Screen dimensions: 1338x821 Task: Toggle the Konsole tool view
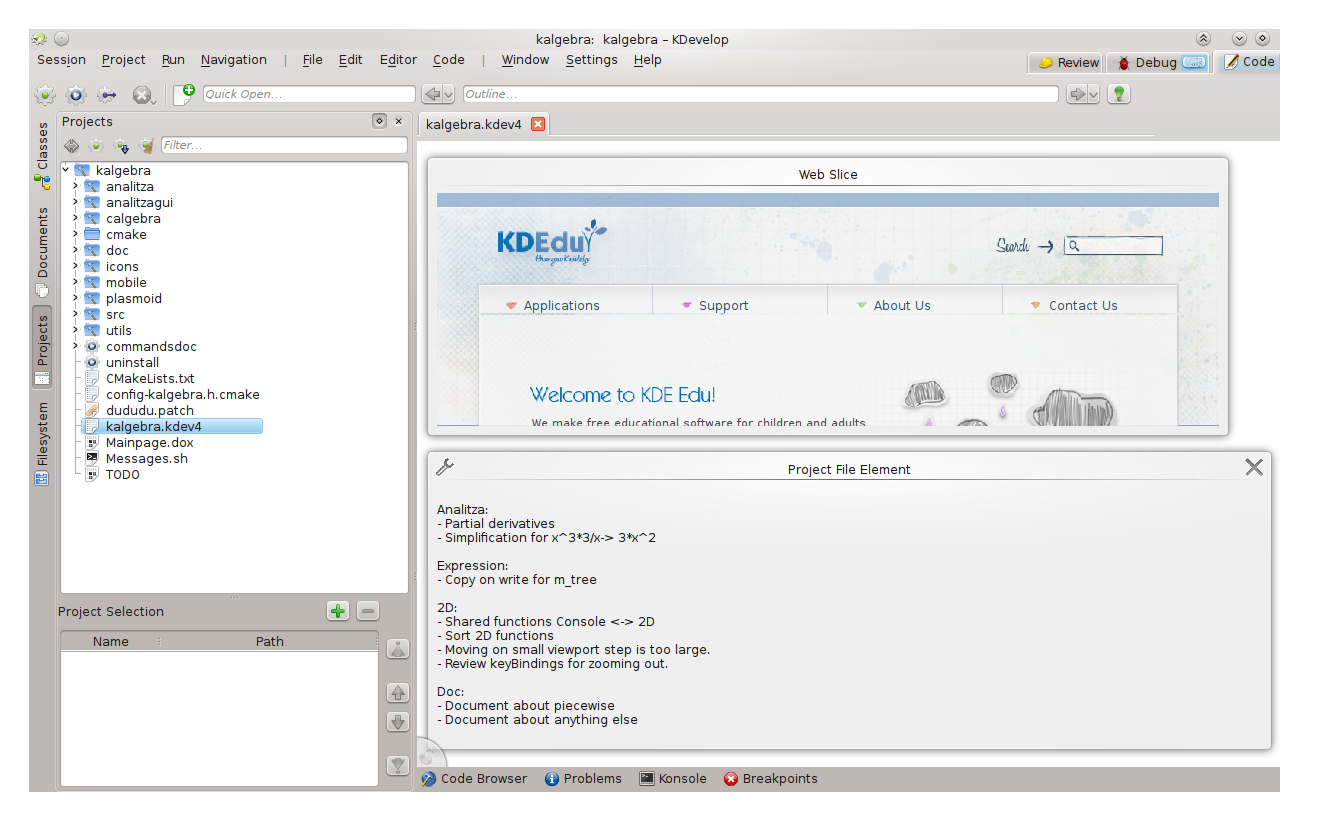click(x=673, y=779)
